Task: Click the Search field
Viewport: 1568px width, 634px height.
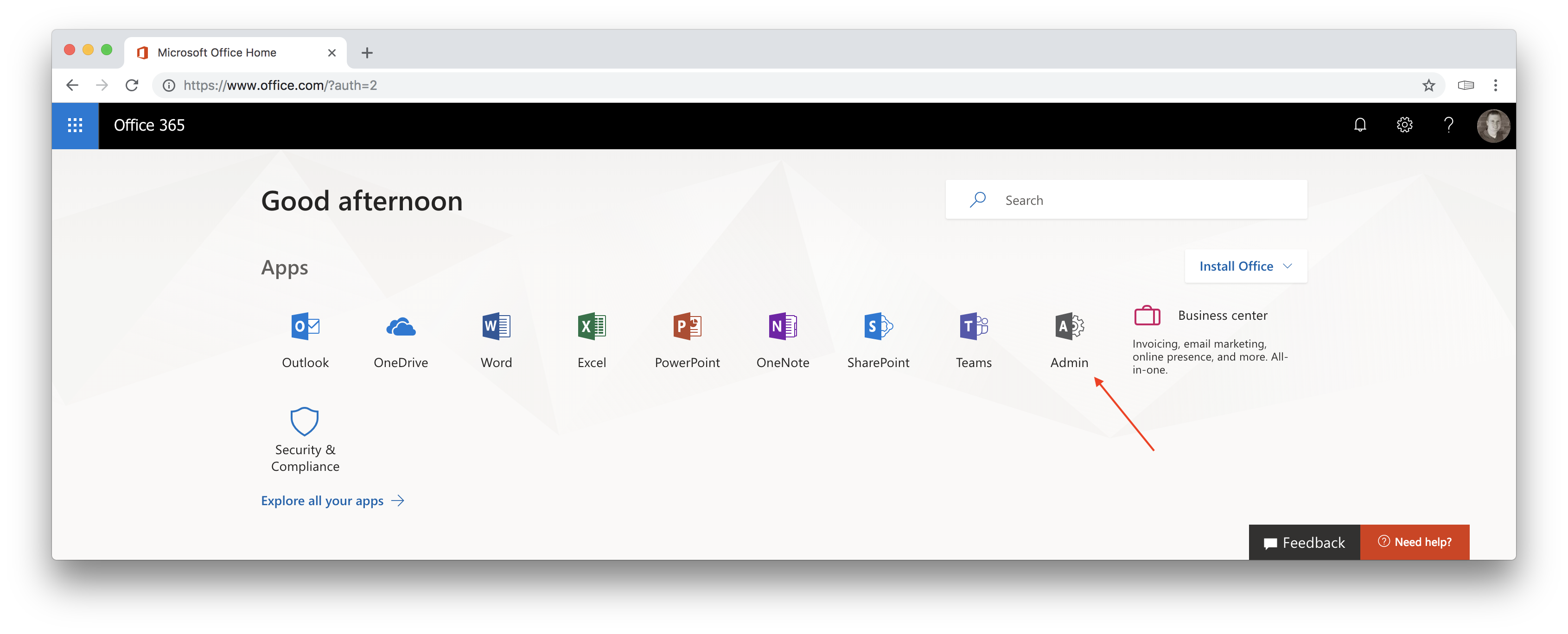Action: click(1126, 200)
